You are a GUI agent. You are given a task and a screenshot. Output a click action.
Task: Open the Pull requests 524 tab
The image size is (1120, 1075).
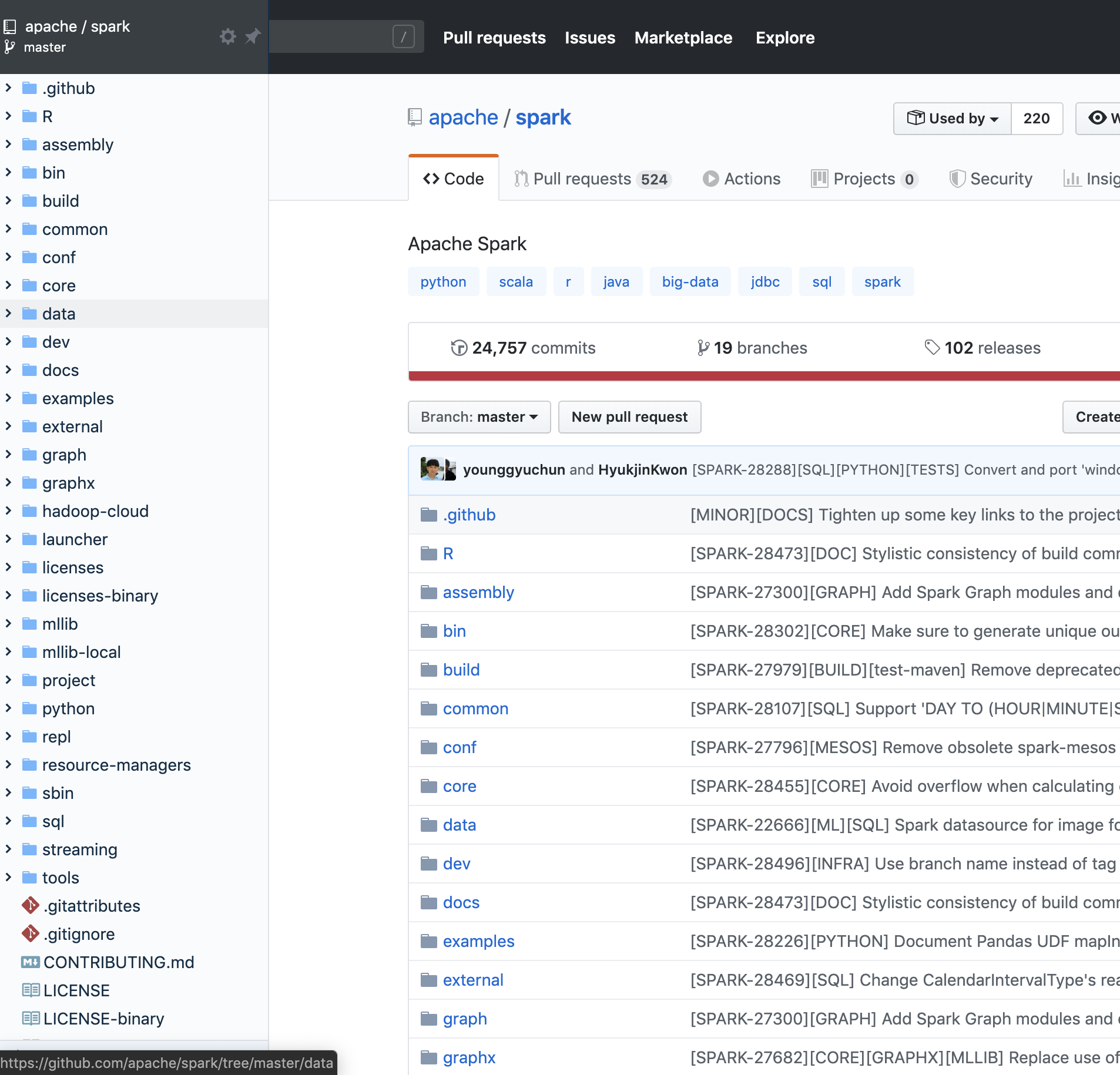tap(593, 179)
